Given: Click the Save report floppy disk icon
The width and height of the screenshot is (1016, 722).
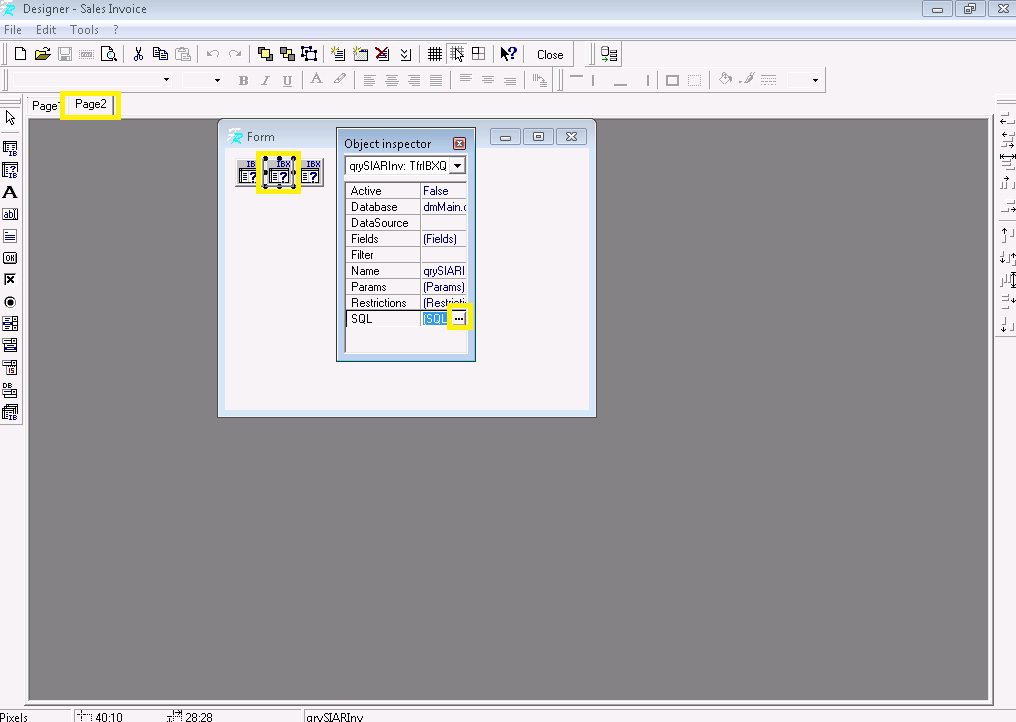Looking at the screenshot, I should (65, 54).
